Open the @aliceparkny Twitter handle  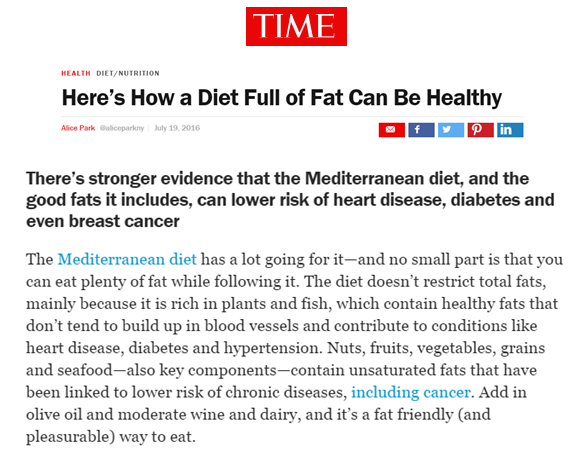(x=122, y=128)
